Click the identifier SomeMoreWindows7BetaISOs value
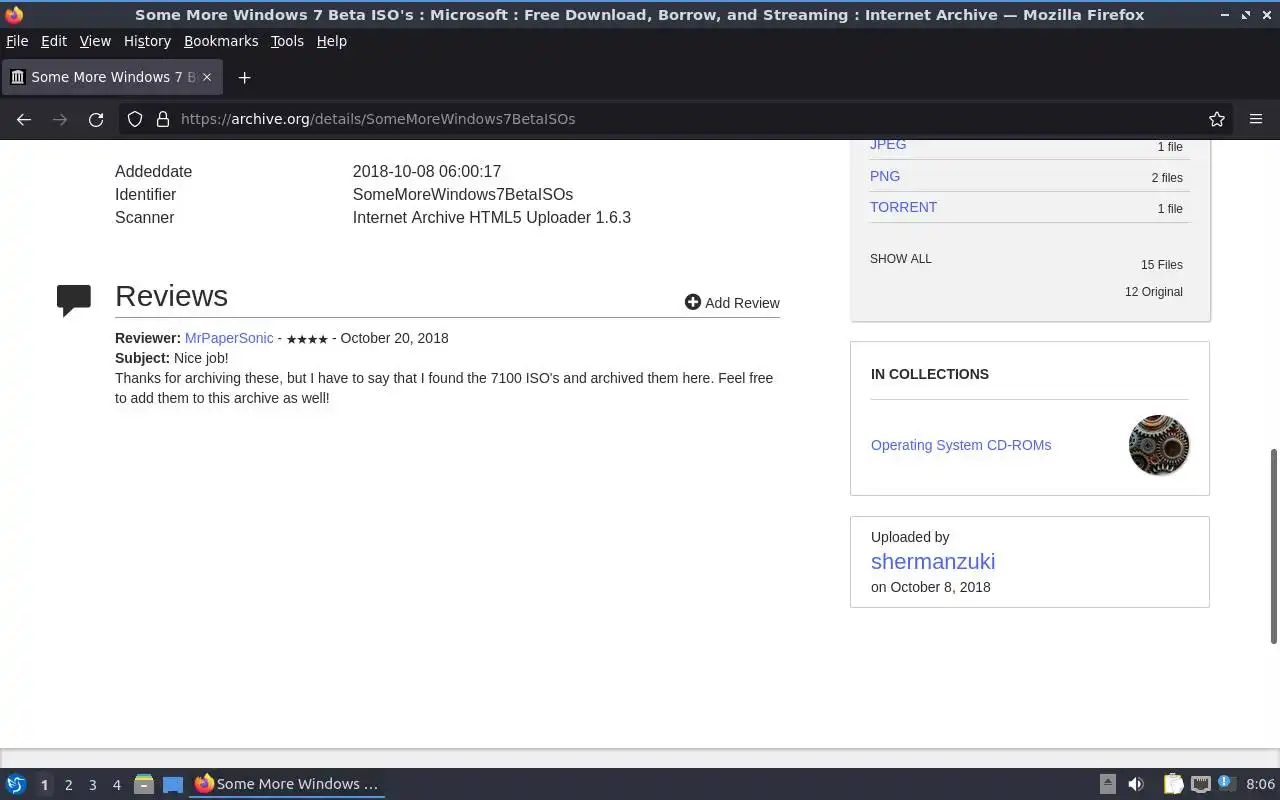The height and width of the screenshot is (800, 1280). point(463,195)
